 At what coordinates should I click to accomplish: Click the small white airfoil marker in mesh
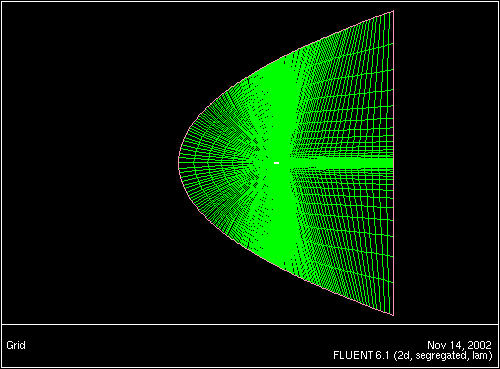276,163
